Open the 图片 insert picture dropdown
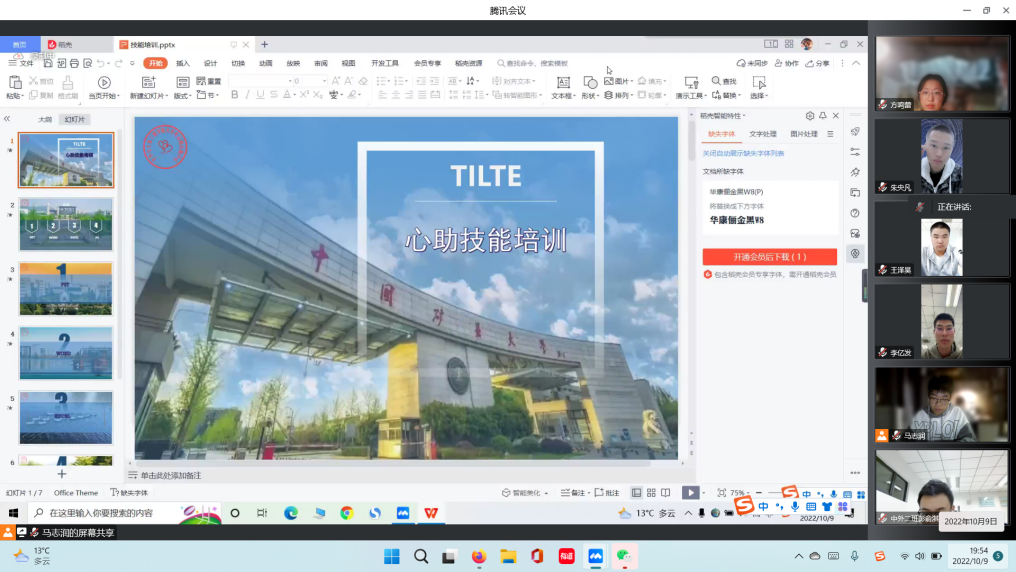The width and height of the screenshot is (1016, 572). tap(622, 81)
